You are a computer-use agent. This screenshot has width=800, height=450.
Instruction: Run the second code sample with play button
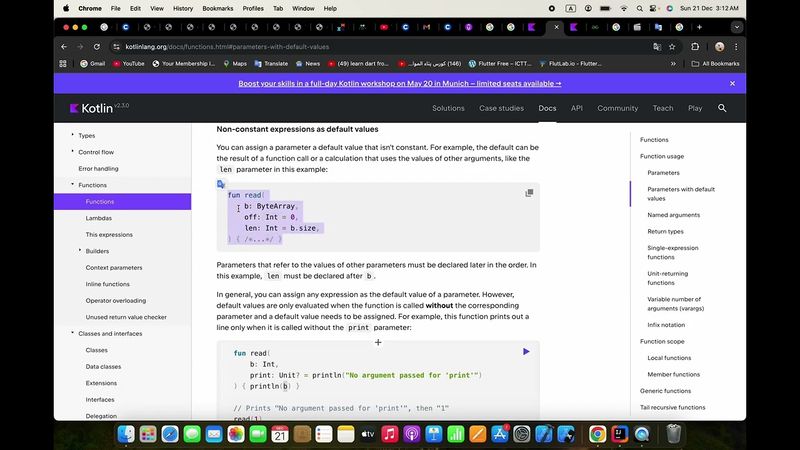click(x=526, y=351)
